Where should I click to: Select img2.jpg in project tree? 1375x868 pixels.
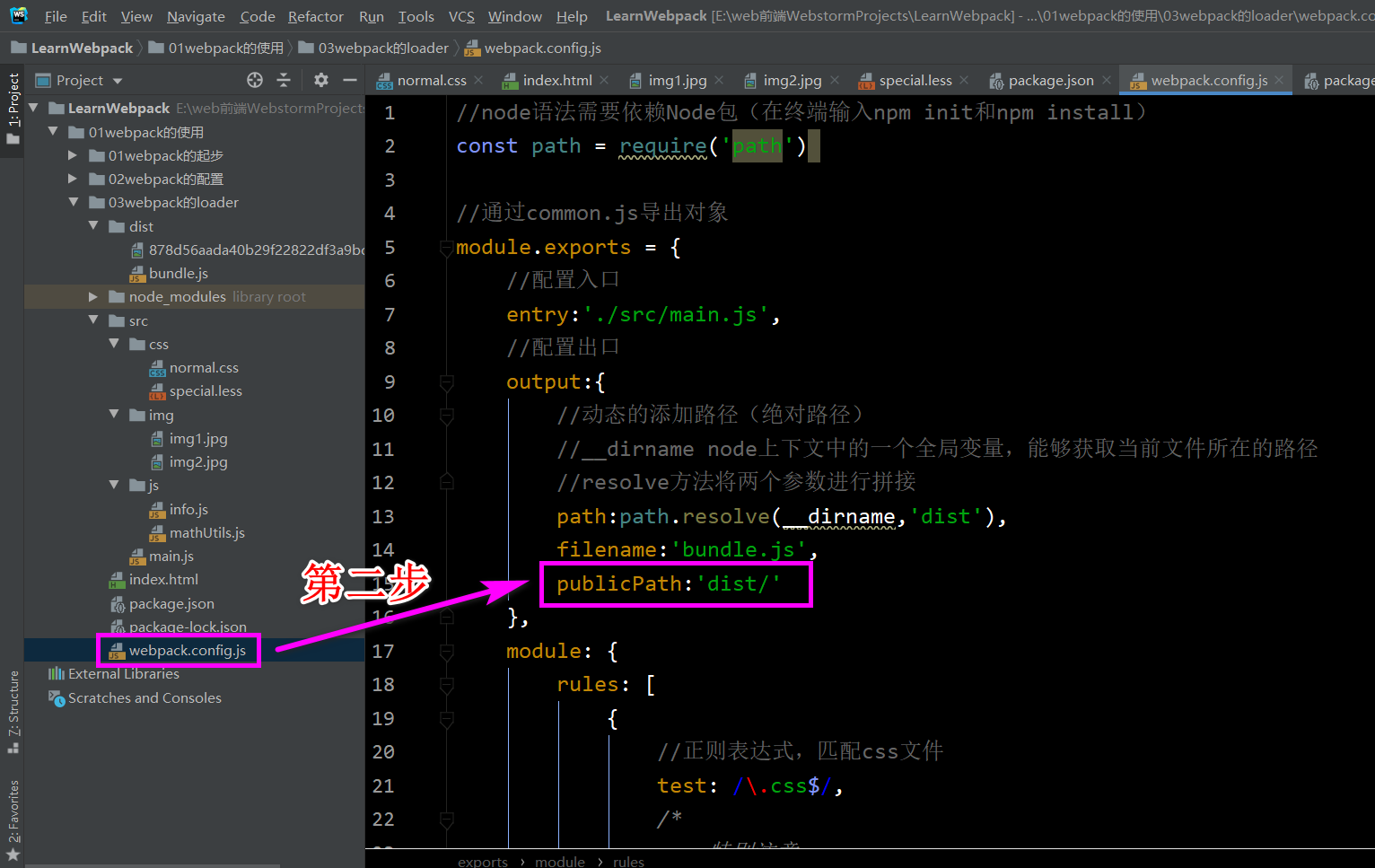click(198, 461)
